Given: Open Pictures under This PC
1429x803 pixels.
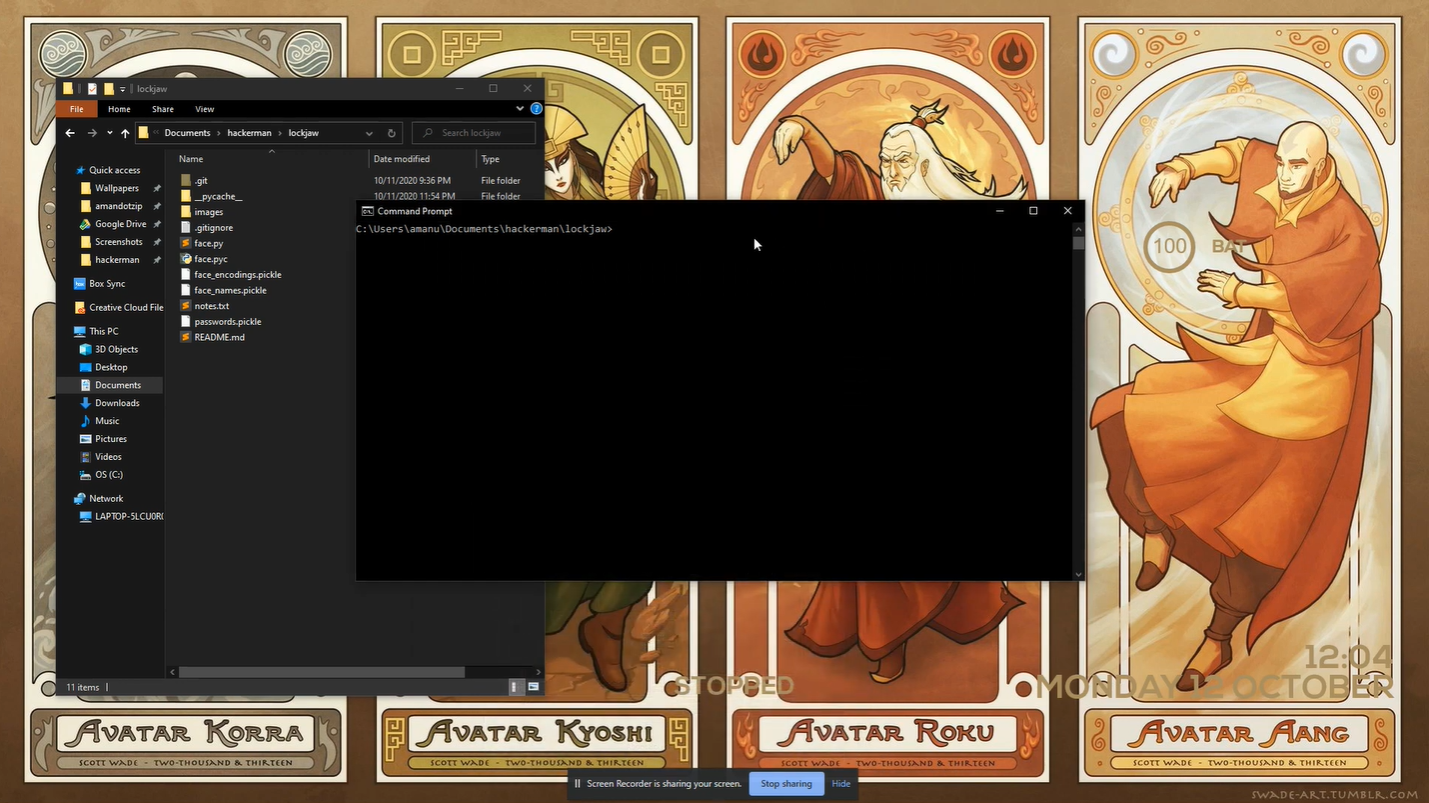Looking at the screenshot, I should point(110,439).
